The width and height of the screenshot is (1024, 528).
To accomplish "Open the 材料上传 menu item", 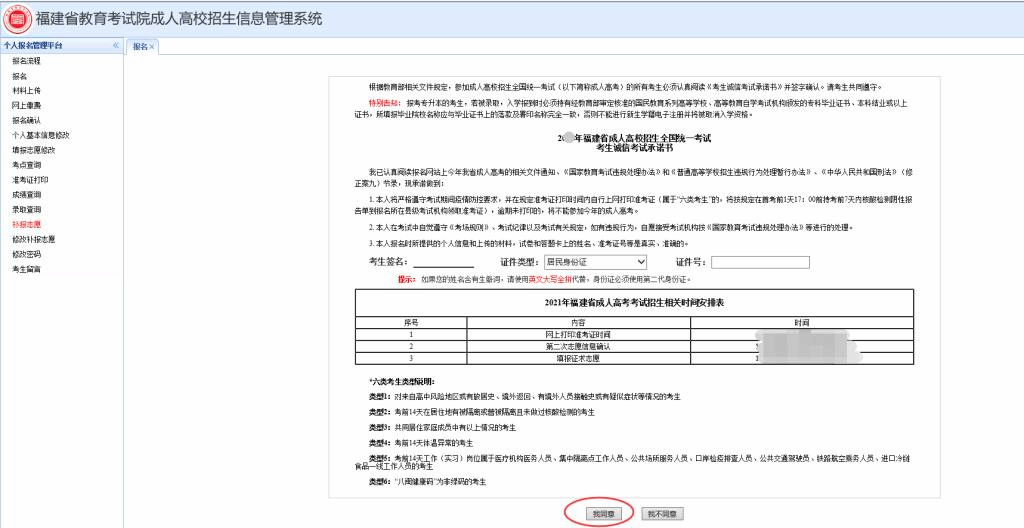I will (x=26, y=91).
